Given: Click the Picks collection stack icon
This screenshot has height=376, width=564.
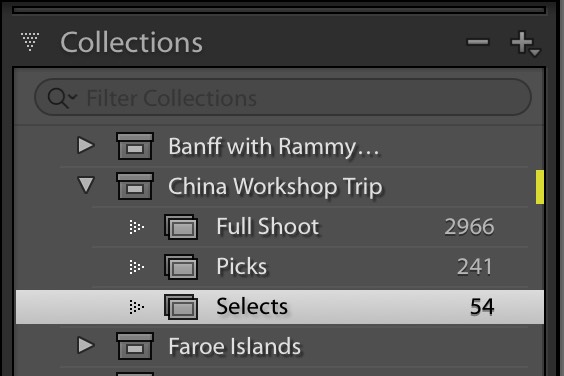Looking at the screenshot, I should [181, 267].
